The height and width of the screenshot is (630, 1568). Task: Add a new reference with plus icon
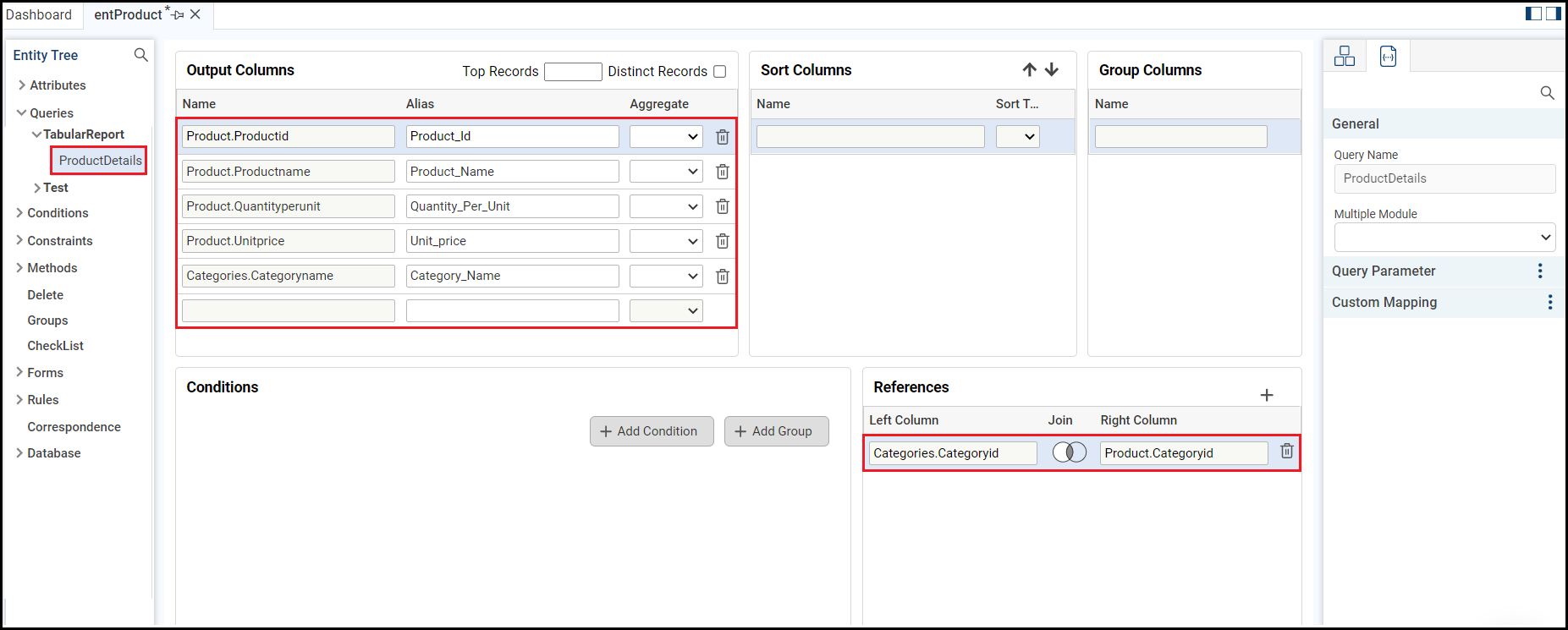[x=1267, y=395]
